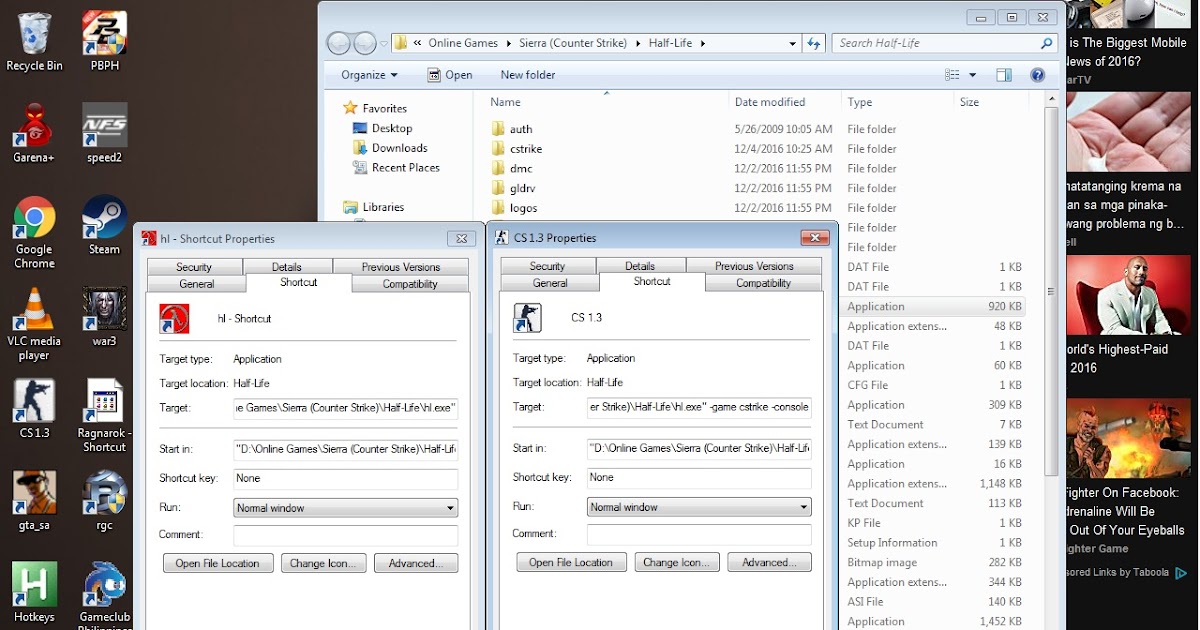Select the cstrike folder

(516, 149)
